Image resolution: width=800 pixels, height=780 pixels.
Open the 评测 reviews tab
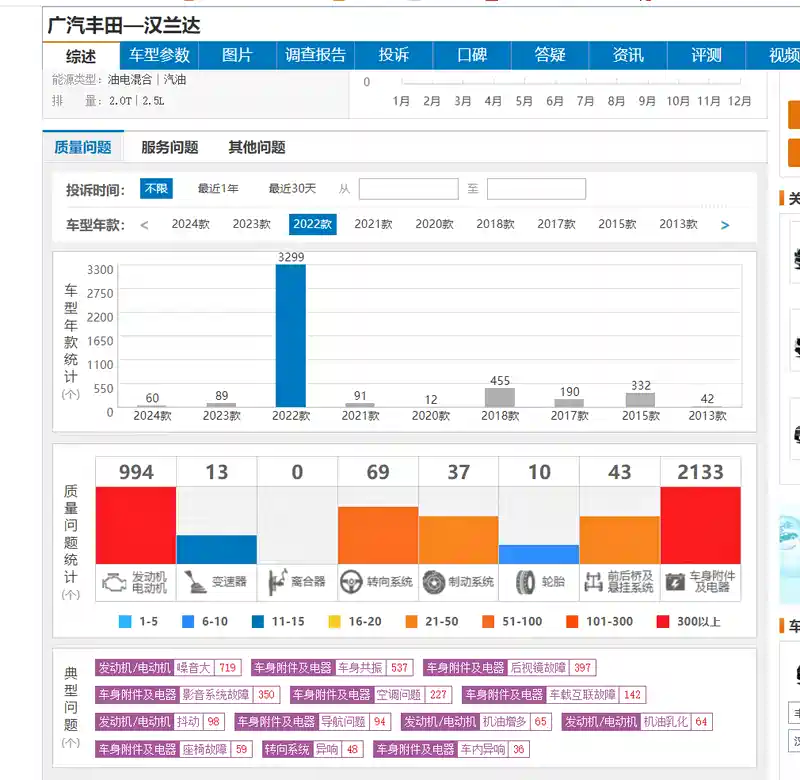[707, 55]
